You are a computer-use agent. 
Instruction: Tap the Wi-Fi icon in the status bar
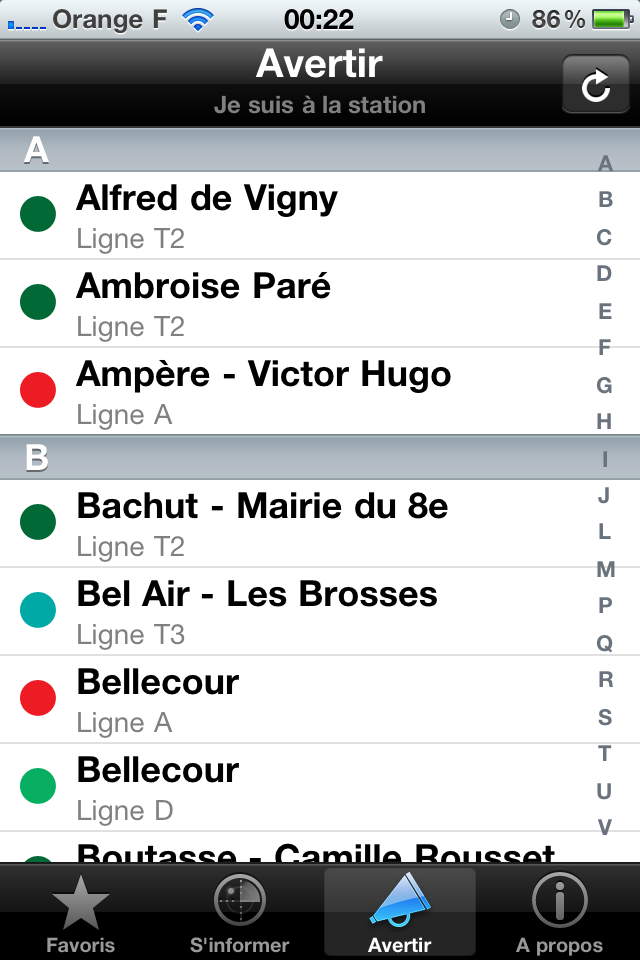pyautogui.click(x=199, y=18)
